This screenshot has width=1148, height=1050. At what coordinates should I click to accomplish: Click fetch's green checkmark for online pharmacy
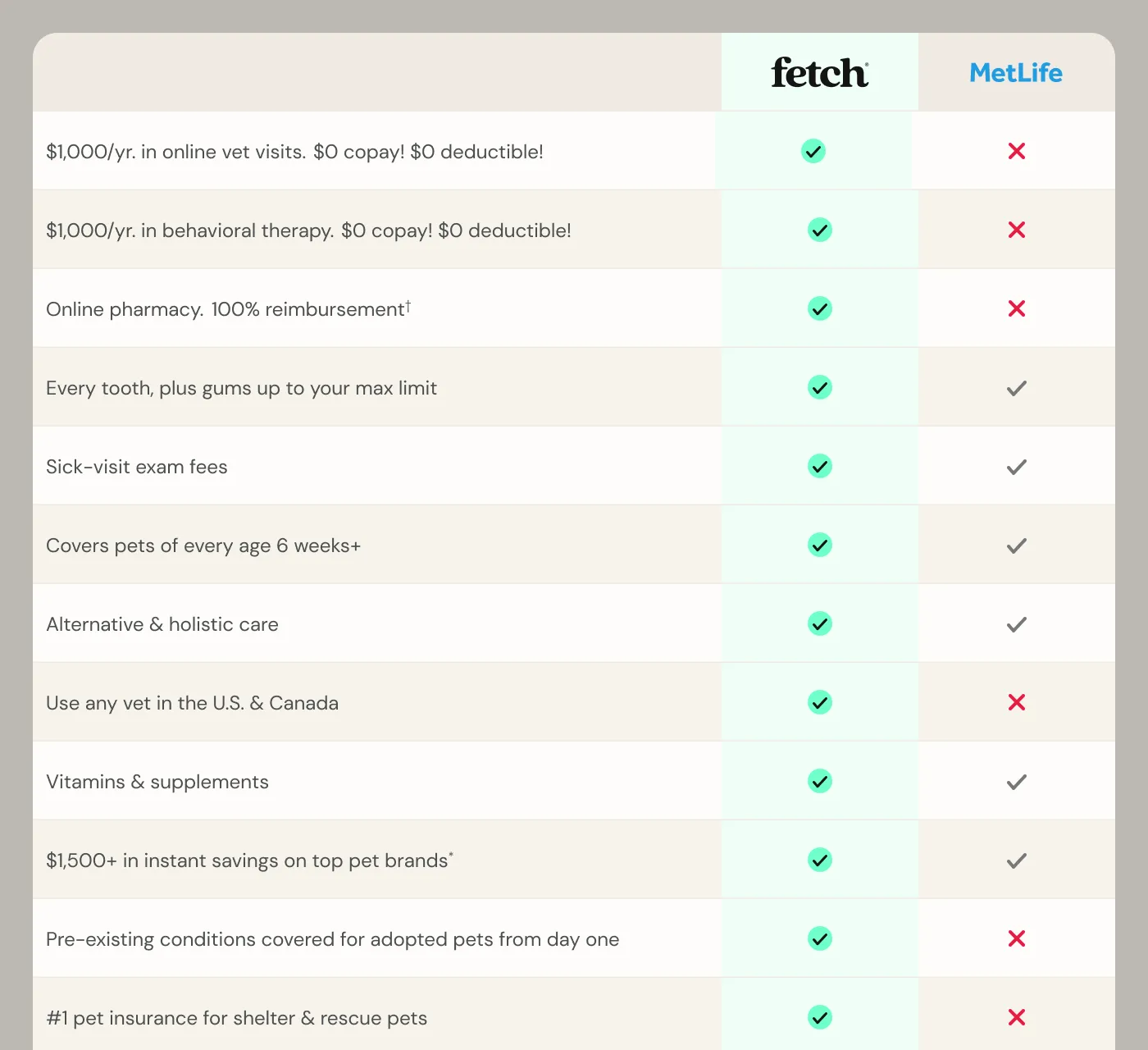820,308
